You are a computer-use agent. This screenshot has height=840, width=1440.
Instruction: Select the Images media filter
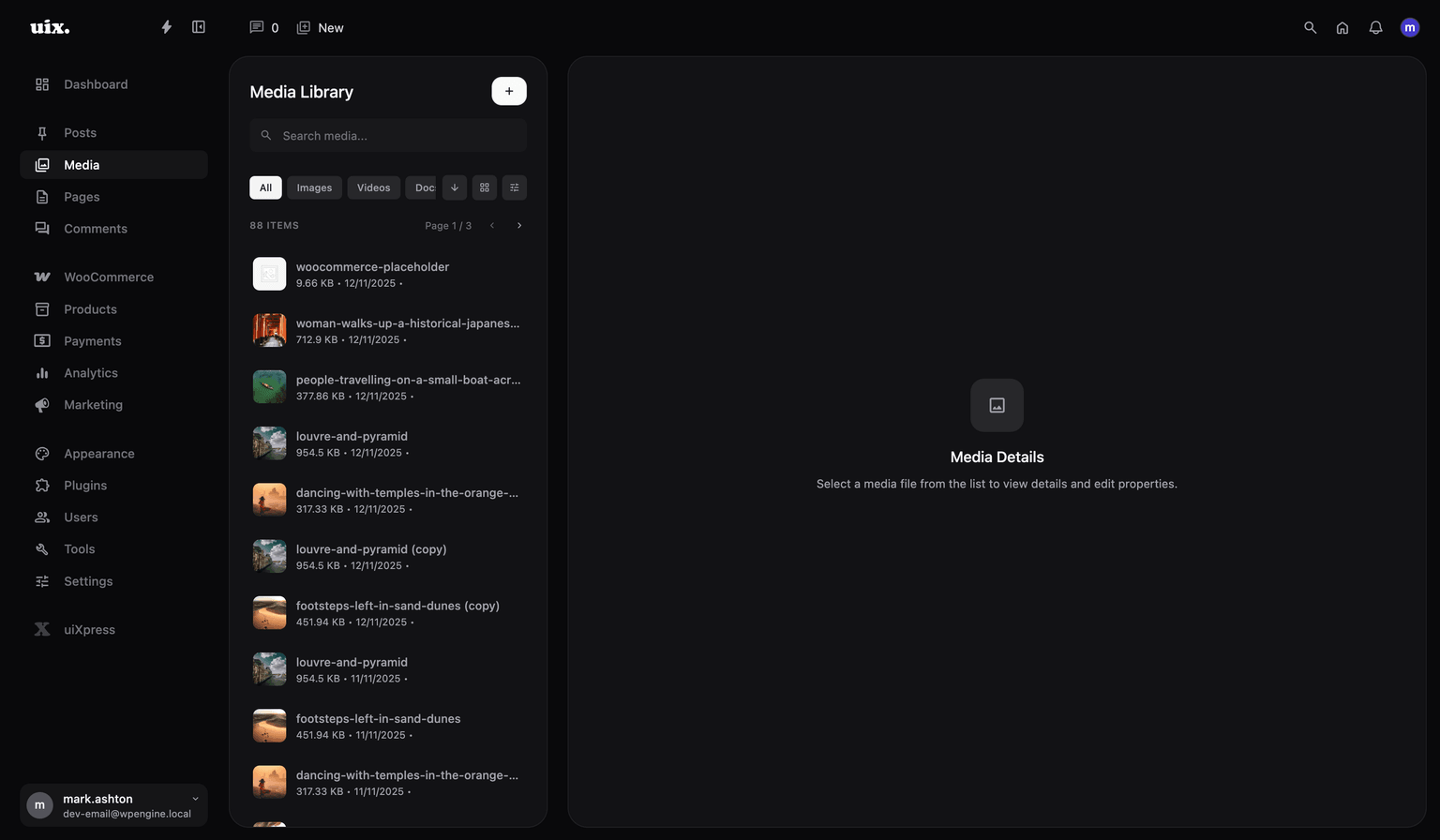coord(314,187)
